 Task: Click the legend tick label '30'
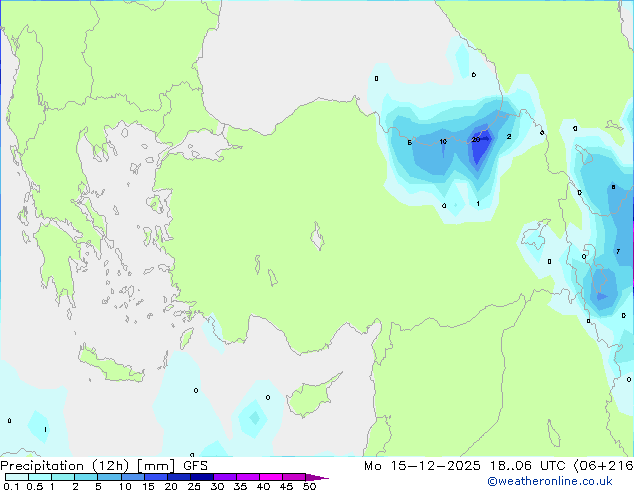(217, 486)
